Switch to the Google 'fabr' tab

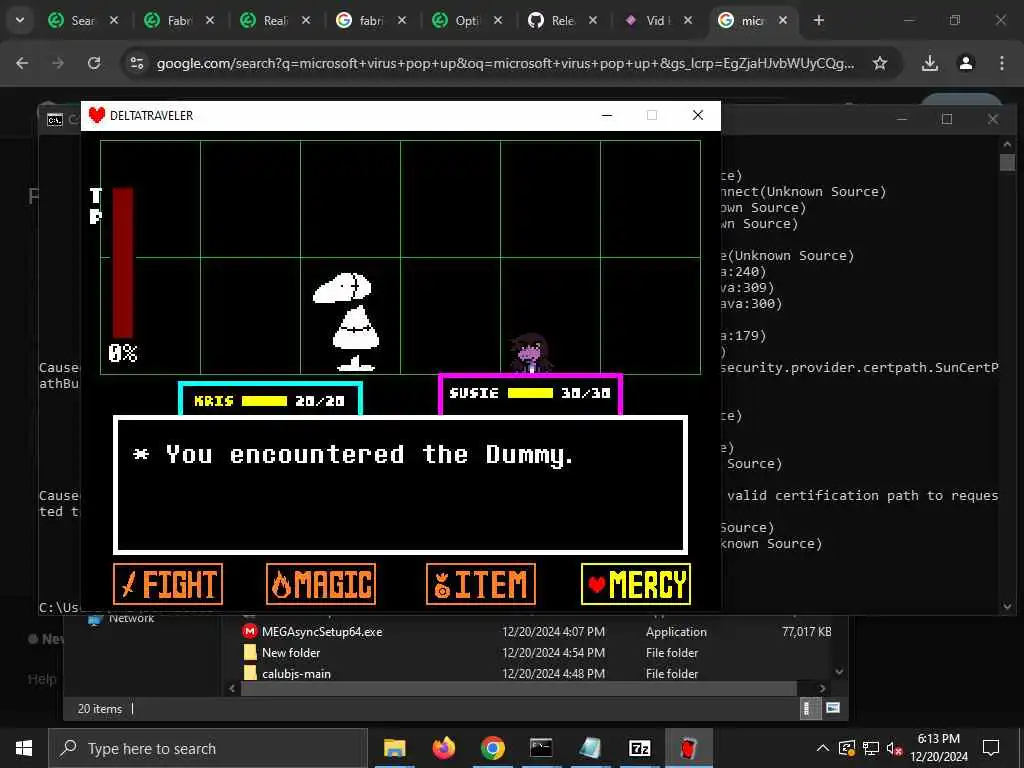(371, 20)
